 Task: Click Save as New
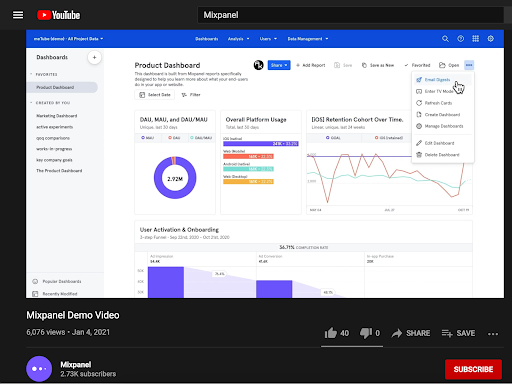click(378, 65)
